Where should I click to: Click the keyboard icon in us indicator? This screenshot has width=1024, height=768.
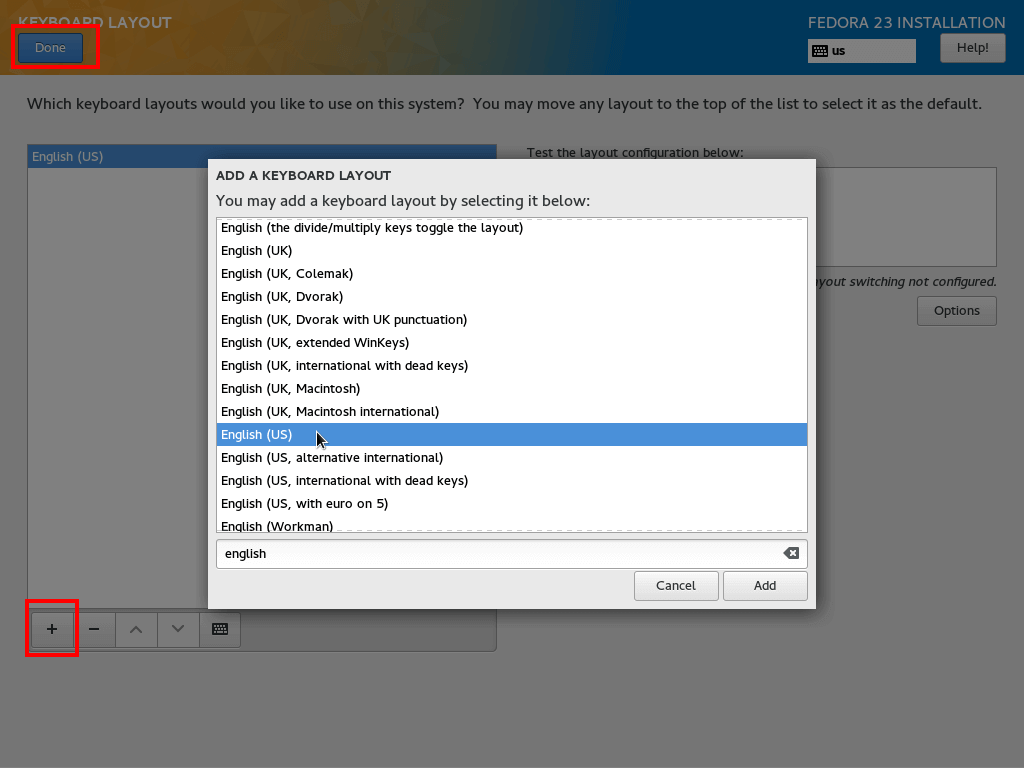tap(820, 50)
